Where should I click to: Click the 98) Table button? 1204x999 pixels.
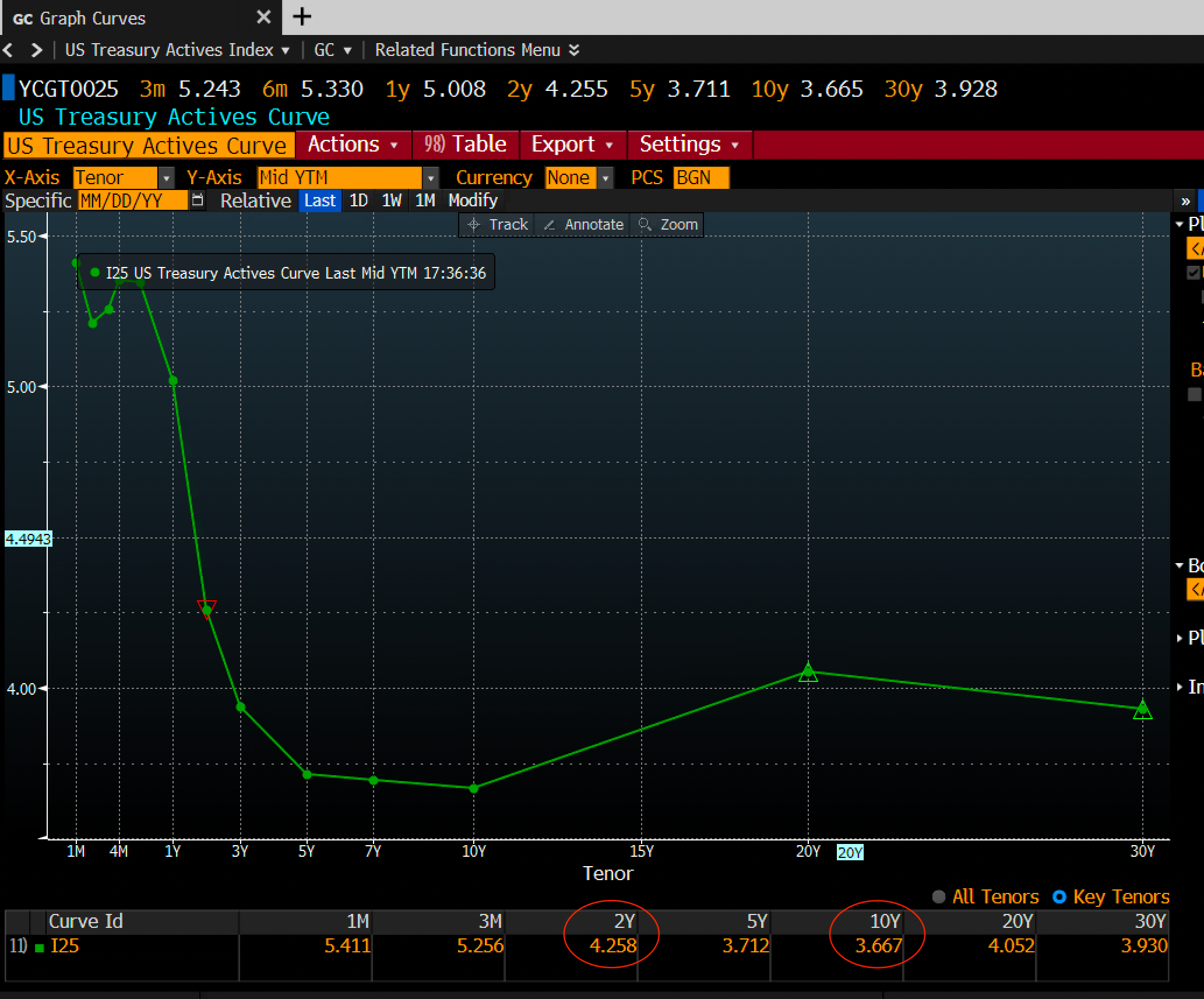(466, 144)
